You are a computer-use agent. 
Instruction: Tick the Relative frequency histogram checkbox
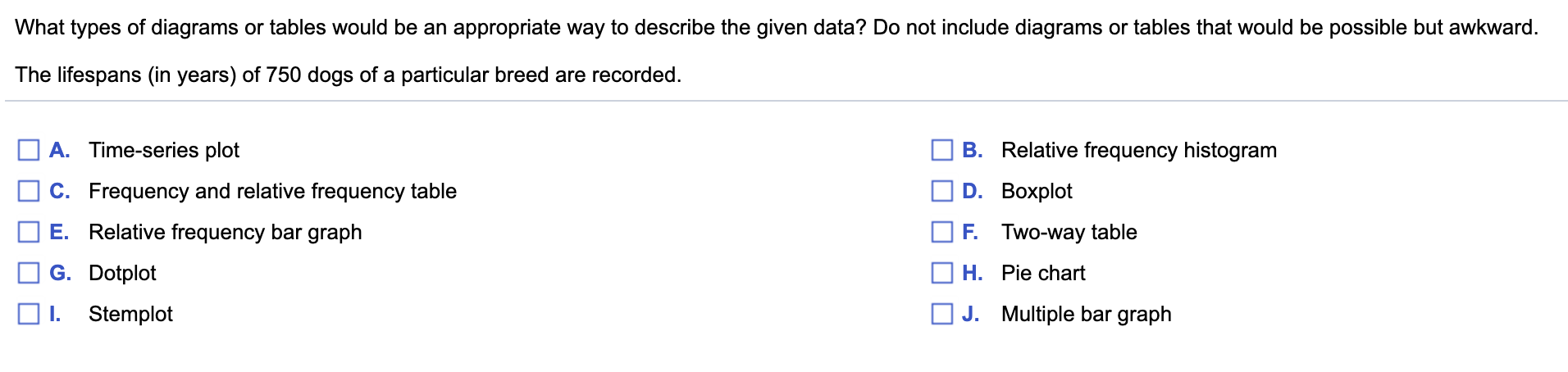[941, 150]
